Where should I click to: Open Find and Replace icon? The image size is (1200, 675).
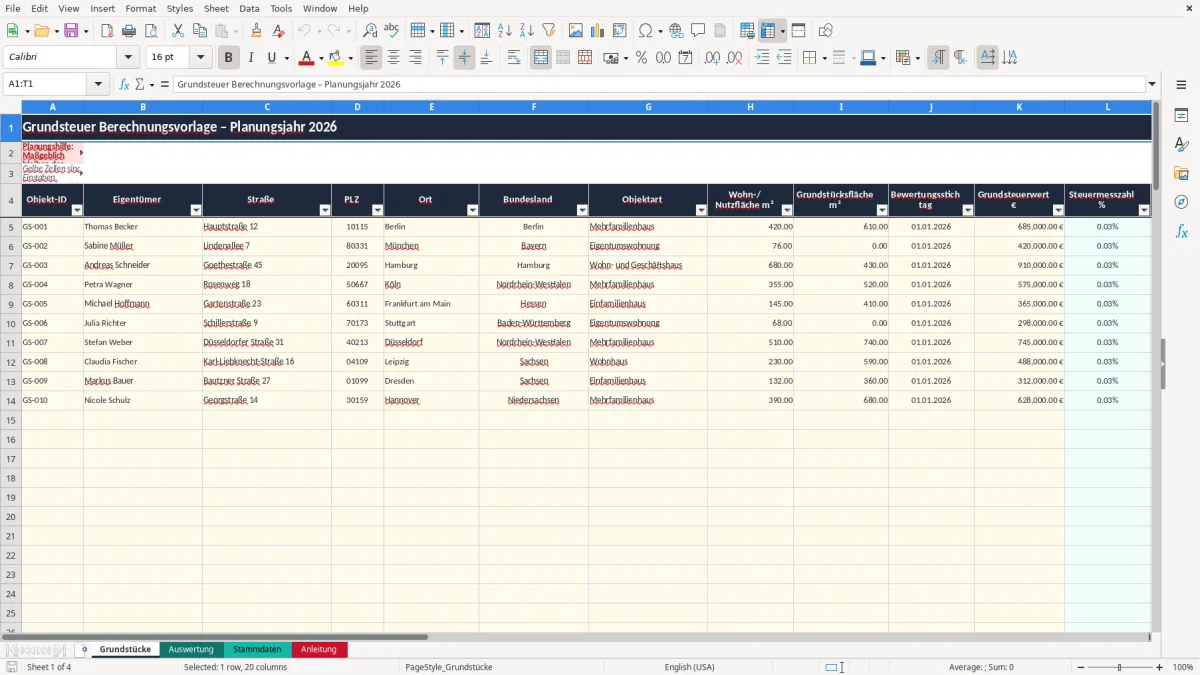pos(370,31)
